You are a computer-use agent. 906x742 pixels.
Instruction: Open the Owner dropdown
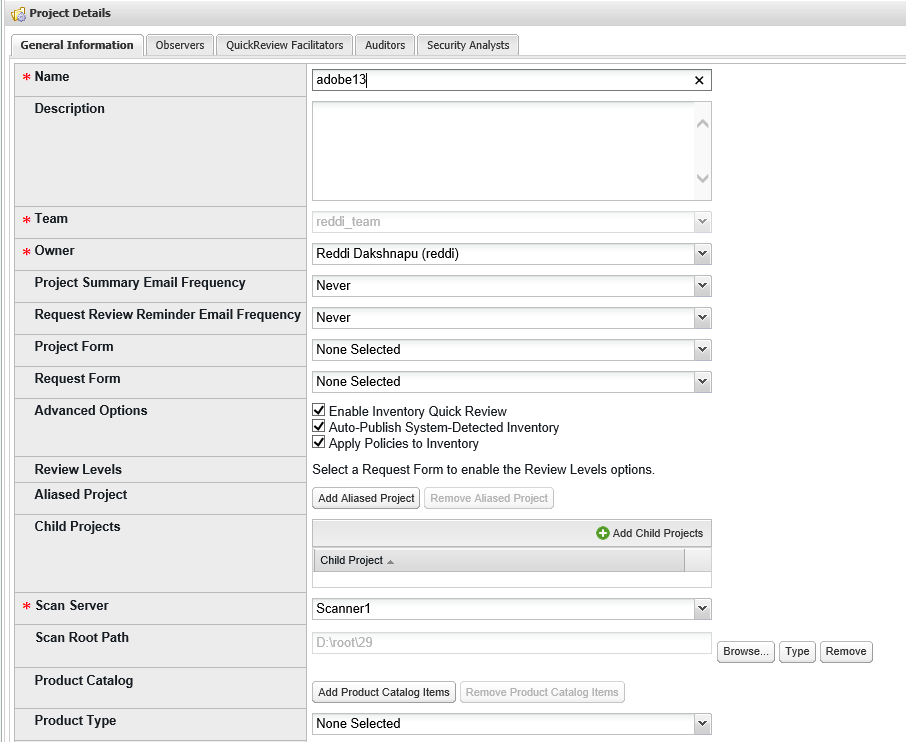[702, 254]
